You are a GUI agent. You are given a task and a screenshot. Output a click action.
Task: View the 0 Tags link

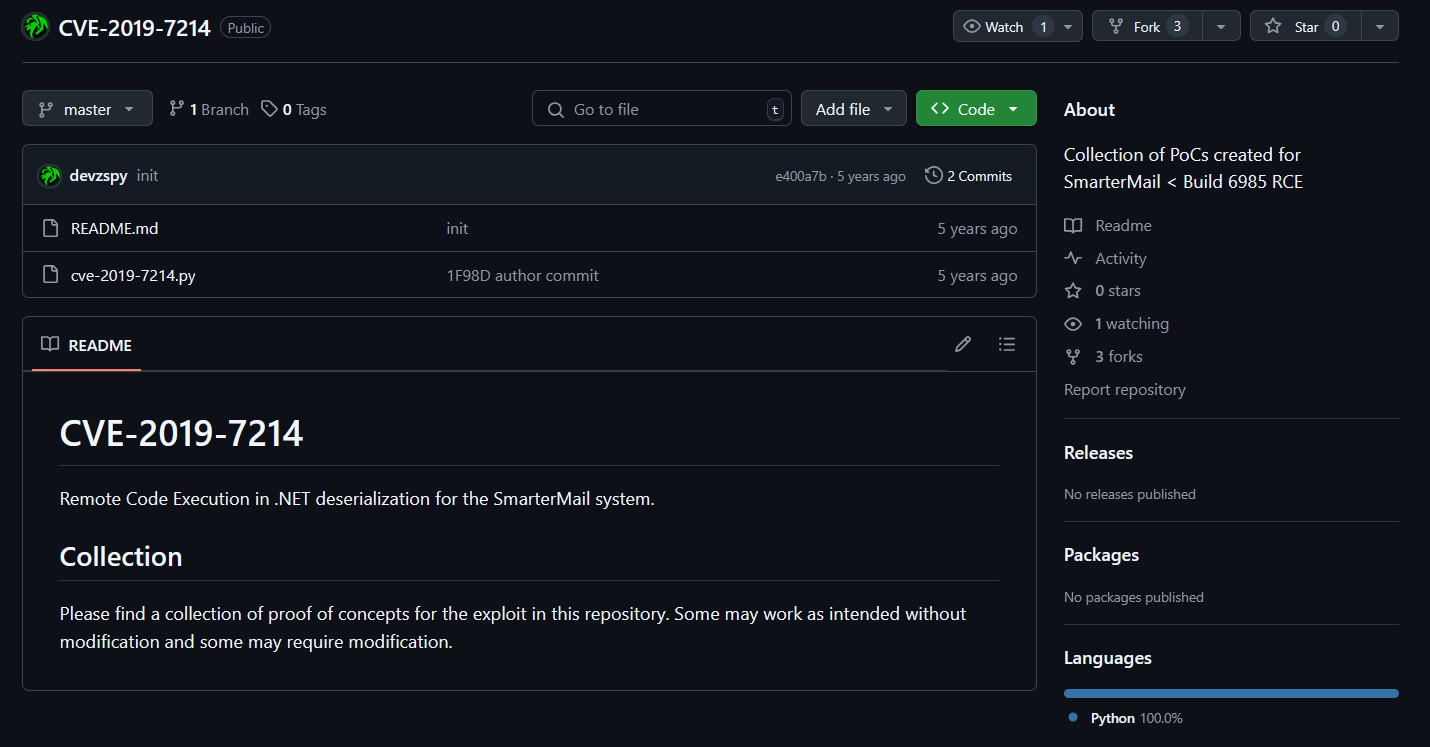click(294, 109)
